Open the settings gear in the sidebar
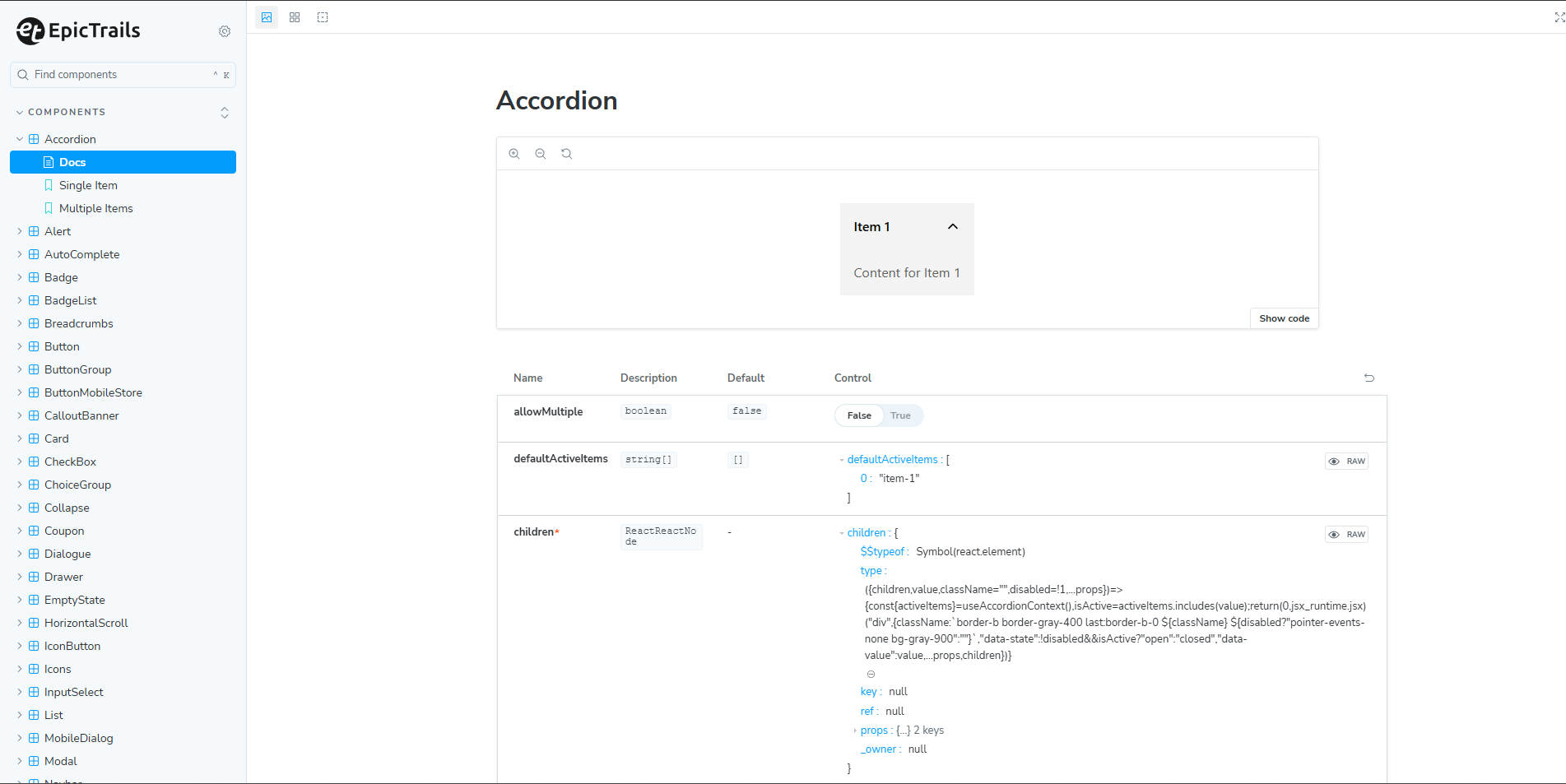This screenshot has height=784, width=1566. click(x=225, y=31)
